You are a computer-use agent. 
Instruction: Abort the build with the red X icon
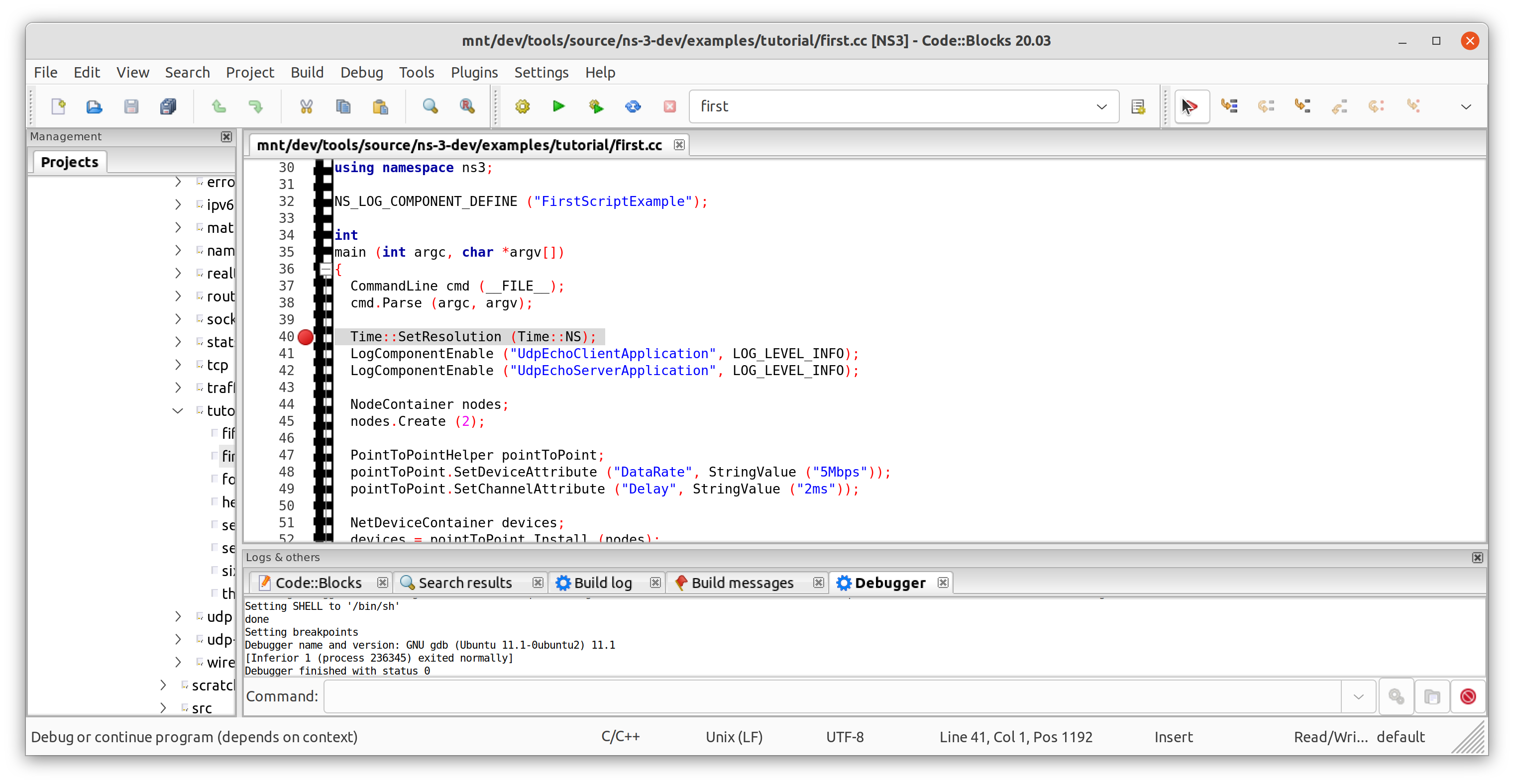coord(669,106)
